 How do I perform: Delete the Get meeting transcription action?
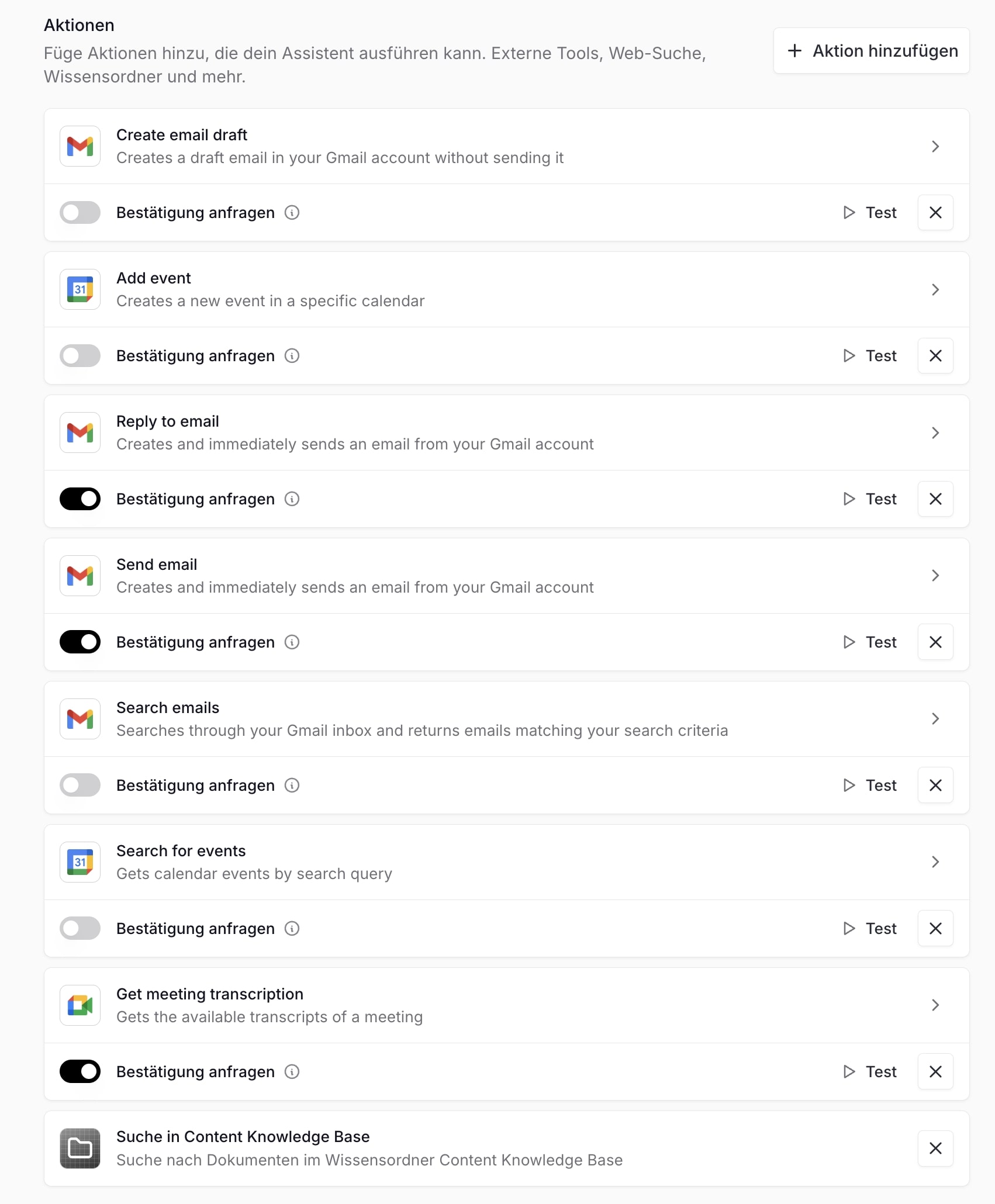[x=935, y=1072]
